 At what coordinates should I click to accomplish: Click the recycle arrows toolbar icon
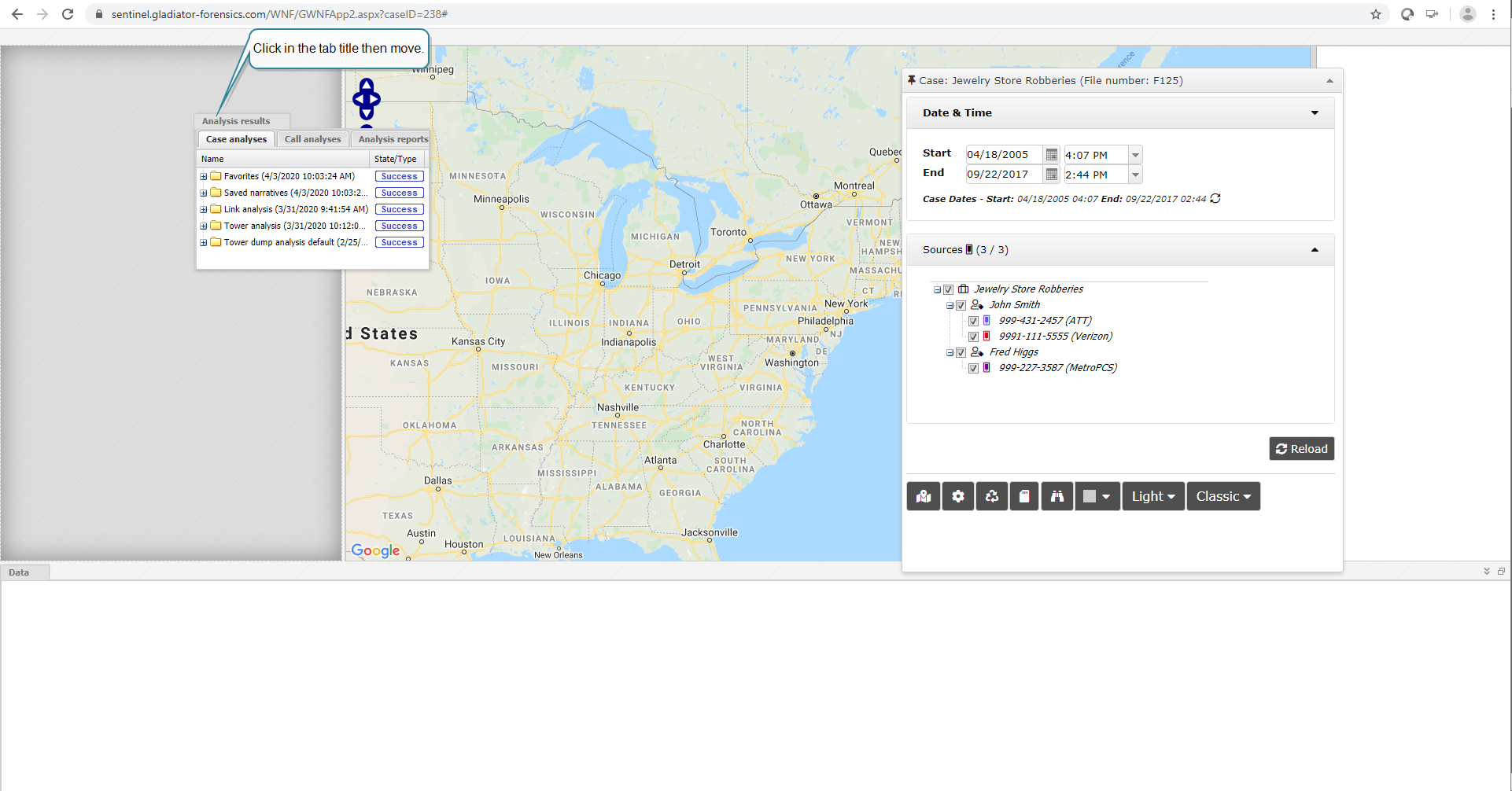[992, 496]
